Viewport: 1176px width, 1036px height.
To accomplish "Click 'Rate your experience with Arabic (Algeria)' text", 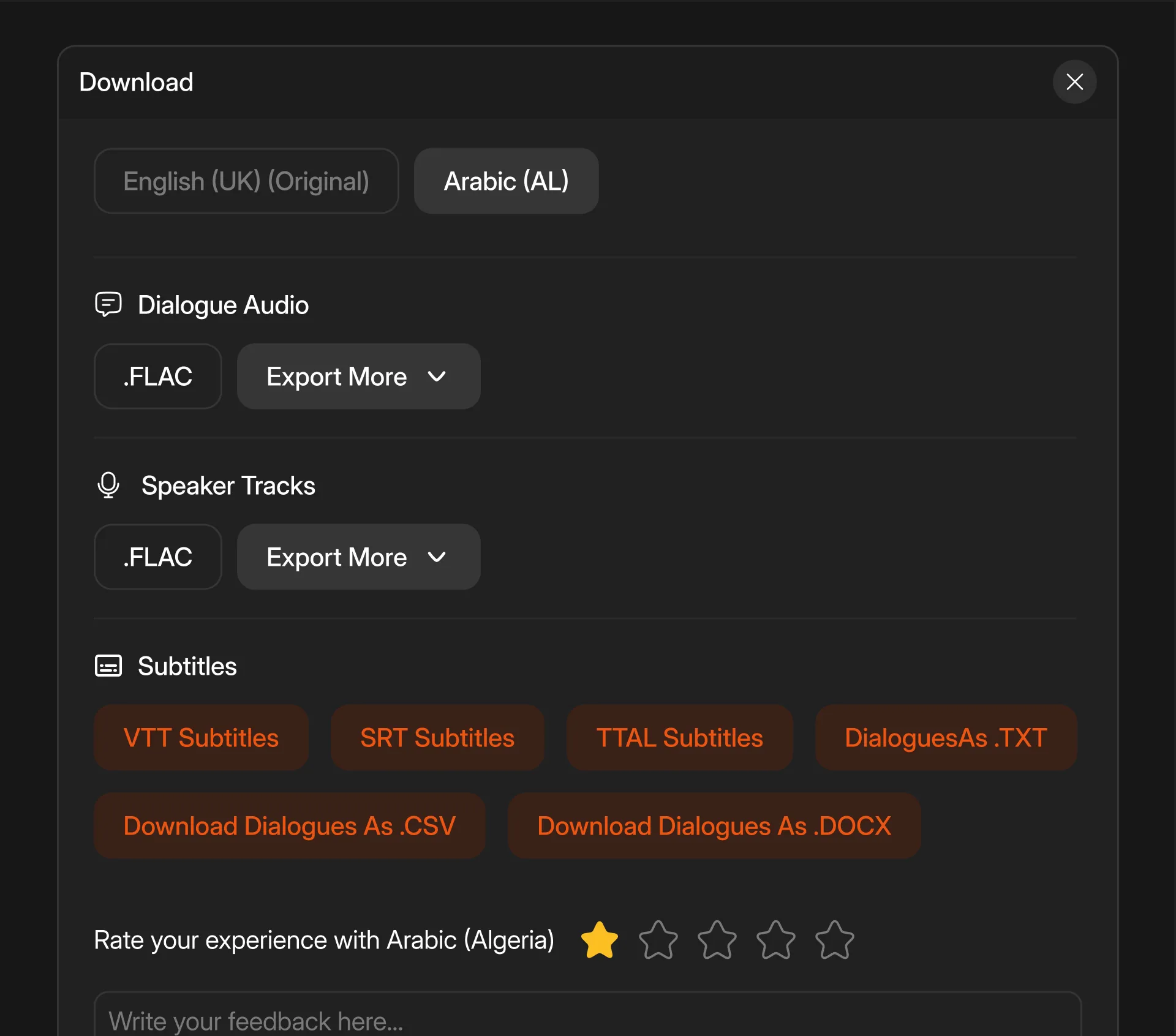I will click(324, 940).
